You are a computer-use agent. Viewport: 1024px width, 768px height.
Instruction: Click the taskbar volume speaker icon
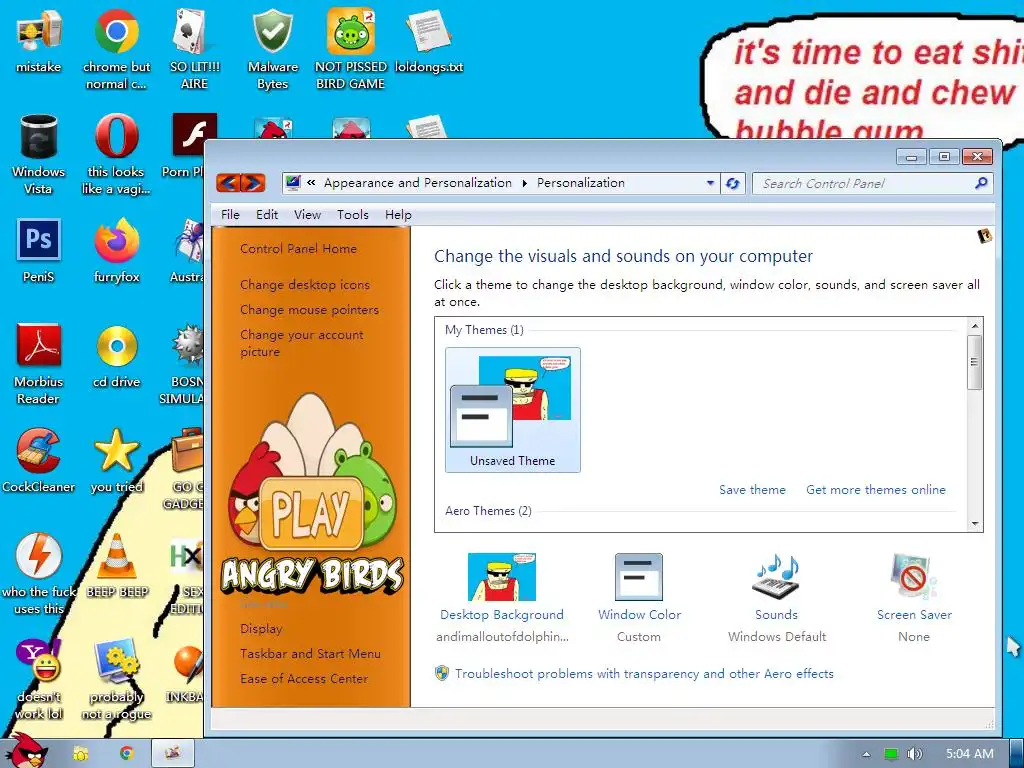(915, 754)
